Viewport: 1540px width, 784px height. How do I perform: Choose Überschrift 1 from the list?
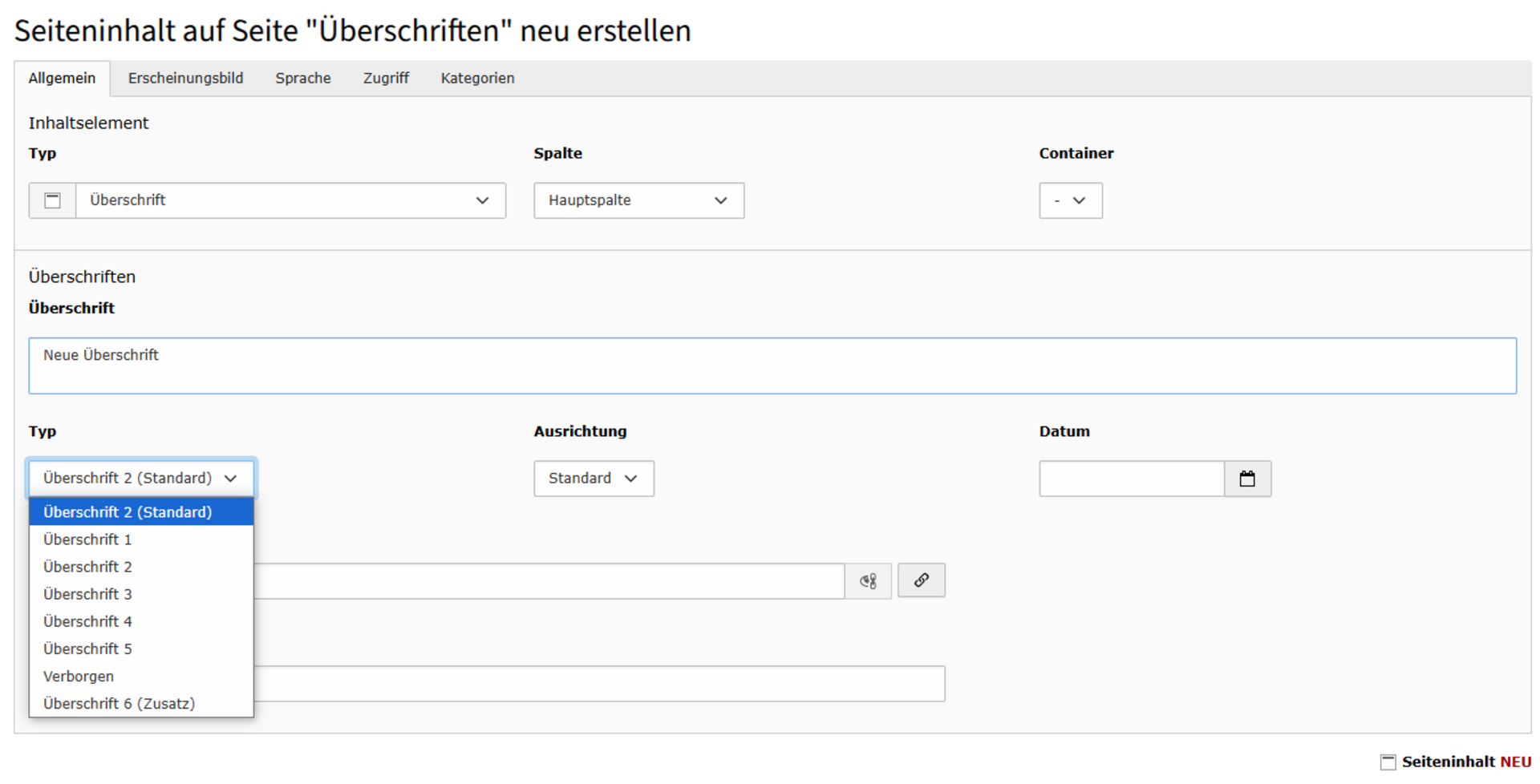(x=87, y=540)
